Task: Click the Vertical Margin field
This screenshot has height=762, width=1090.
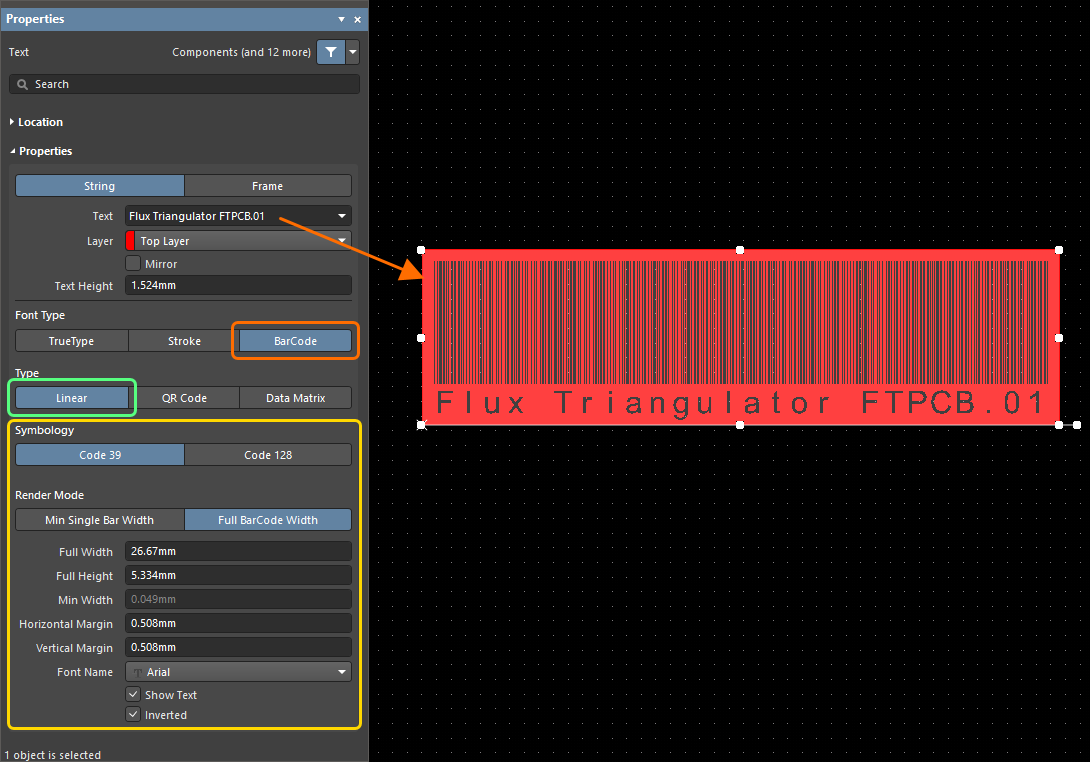Action: pyautogui.click(x=238, y=647)
